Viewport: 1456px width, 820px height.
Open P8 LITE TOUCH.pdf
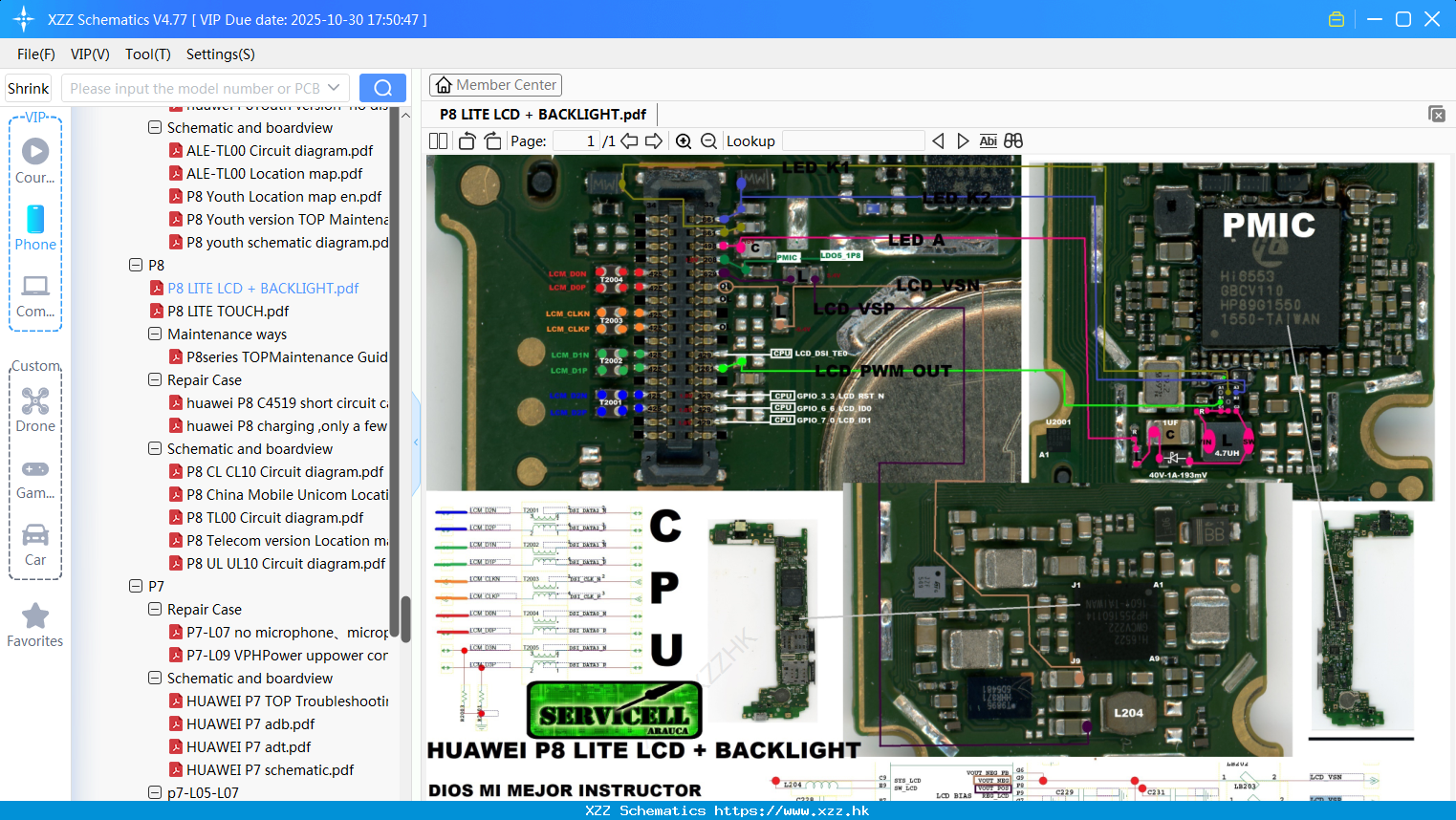click(228, 311)
